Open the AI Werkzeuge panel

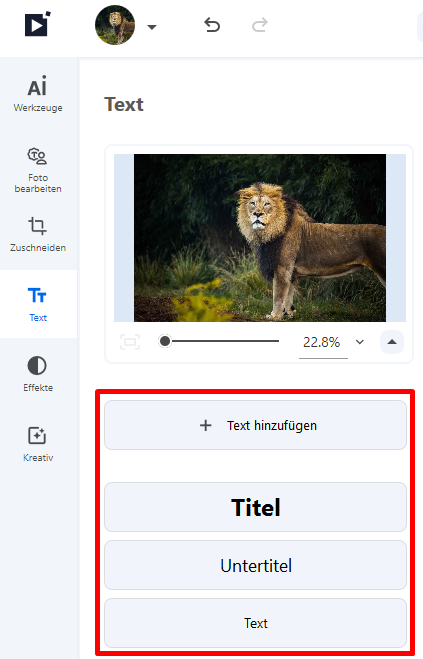point(38,95)
